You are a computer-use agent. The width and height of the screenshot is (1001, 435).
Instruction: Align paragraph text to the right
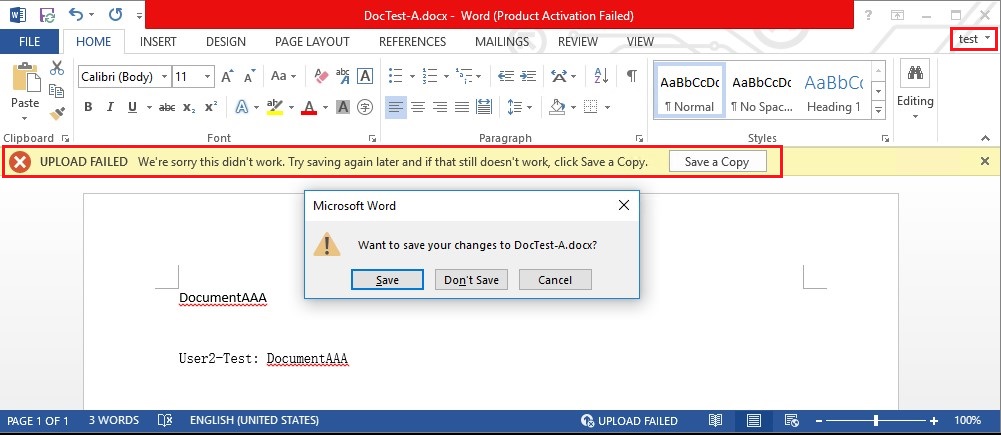pyautogui.click(x=440, y=107)
